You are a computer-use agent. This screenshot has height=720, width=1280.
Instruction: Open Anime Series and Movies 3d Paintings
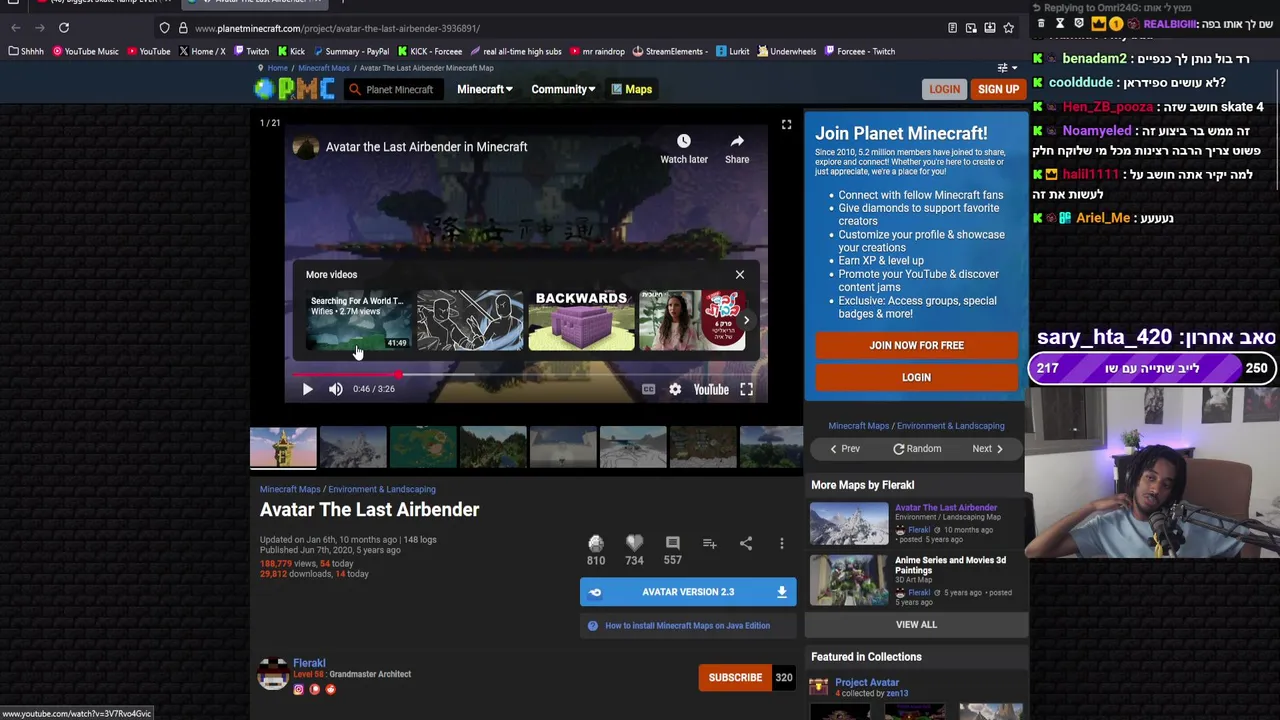click(950, 566)
